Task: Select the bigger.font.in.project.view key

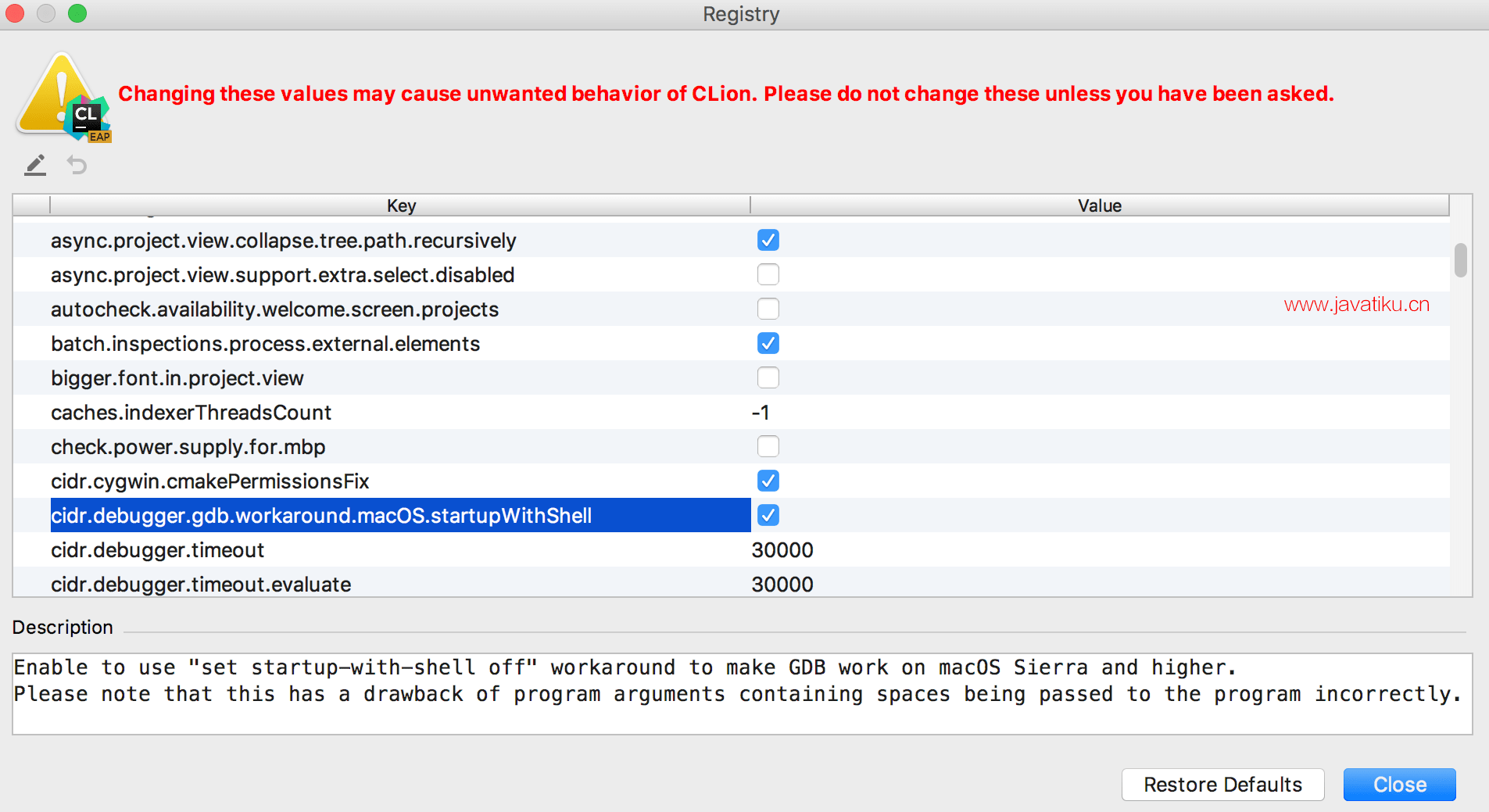Action: [x=177, y=377]
